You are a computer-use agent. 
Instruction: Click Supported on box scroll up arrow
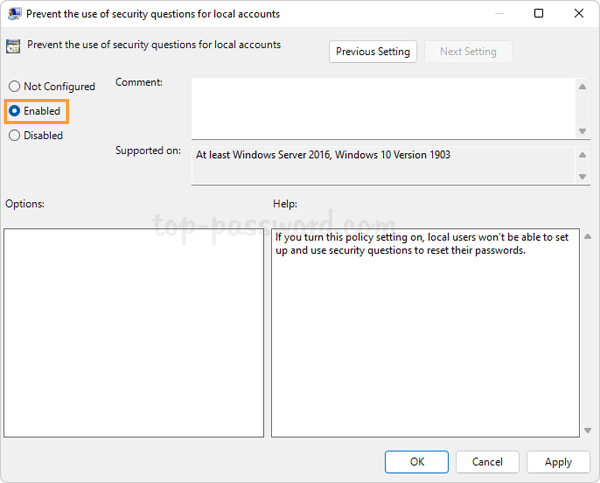pyautogui.click(x=583, y=155)
